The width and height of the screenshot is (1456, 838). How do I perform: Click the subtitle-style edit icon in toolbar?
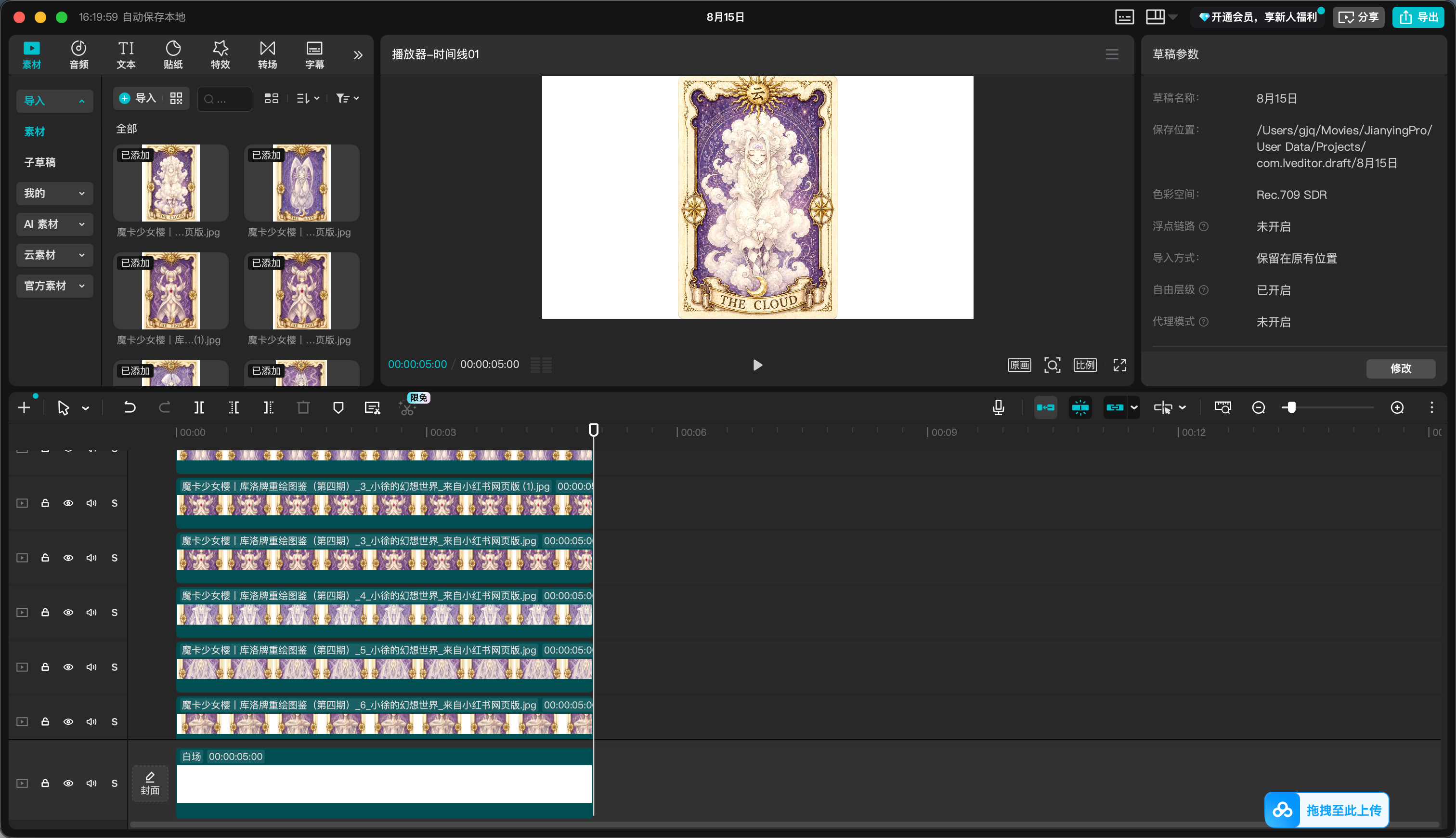coord(372,407)
